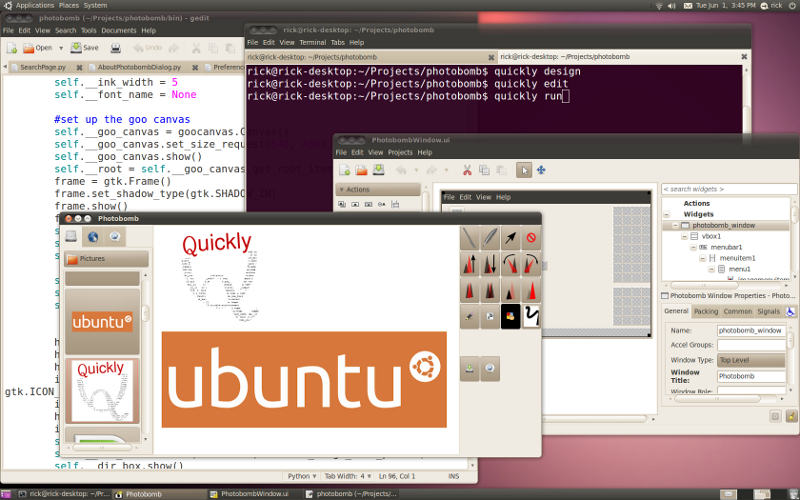Click the Cut scissors icon in Glade toolbar
This screenshot has width=800, height=500.
(467, 170)
